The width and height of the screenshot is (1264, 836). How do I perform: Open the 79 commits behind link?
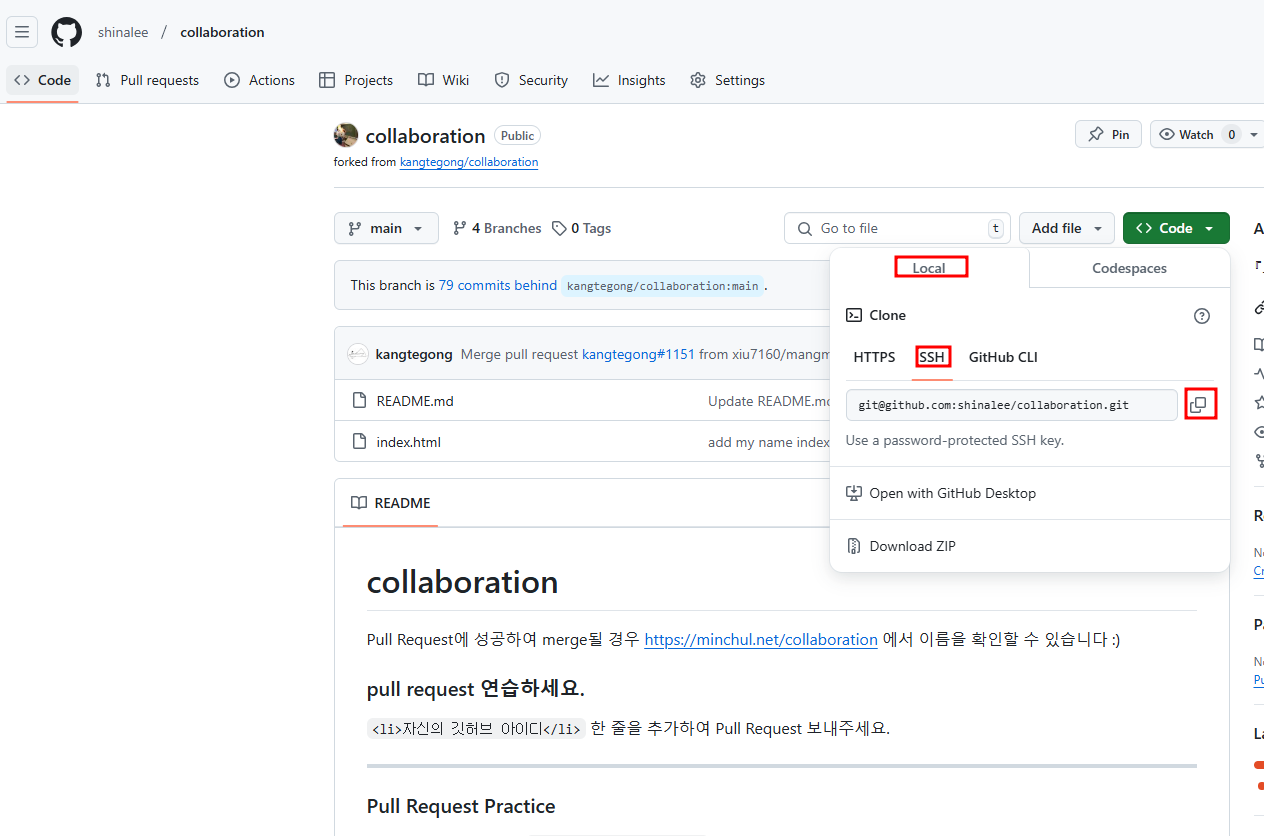click(x=498, y=285)
